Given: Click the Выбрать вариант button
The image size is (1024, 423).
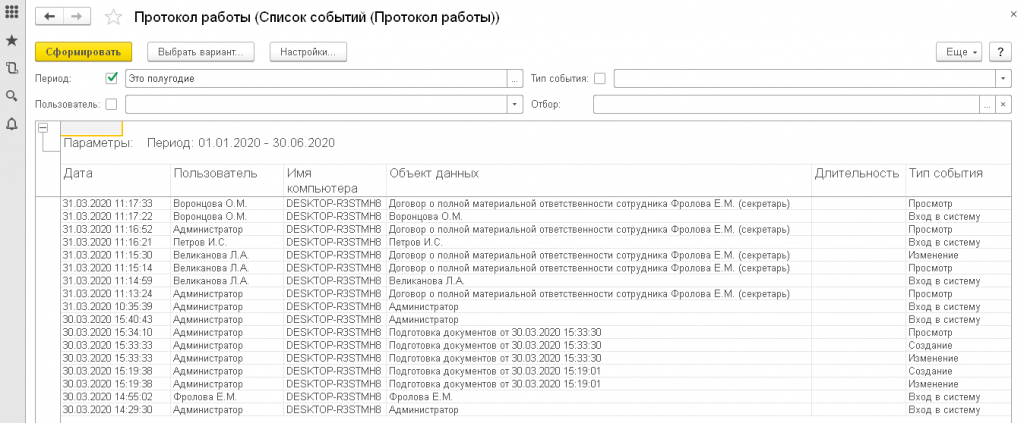Looking at the screenshot, I should (201, 52).
